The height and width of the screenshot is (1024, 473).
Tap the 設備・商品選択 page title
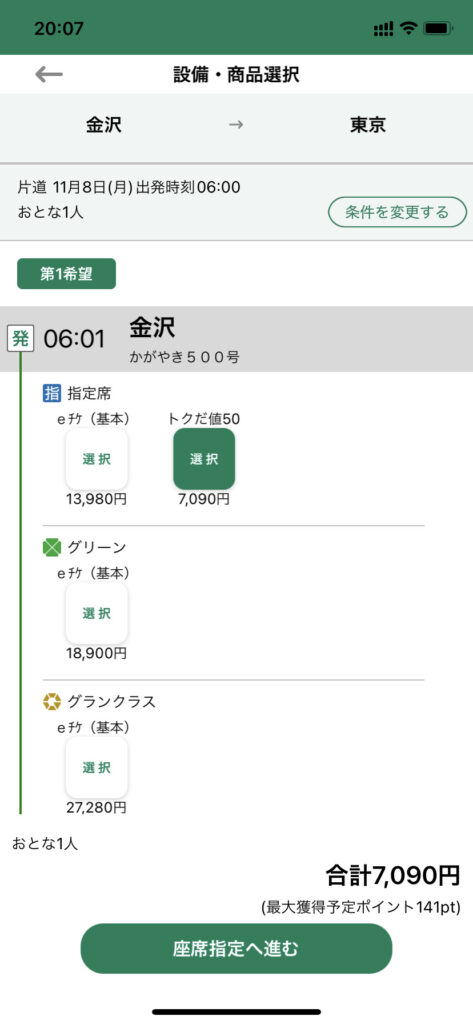tap(236, 74)
